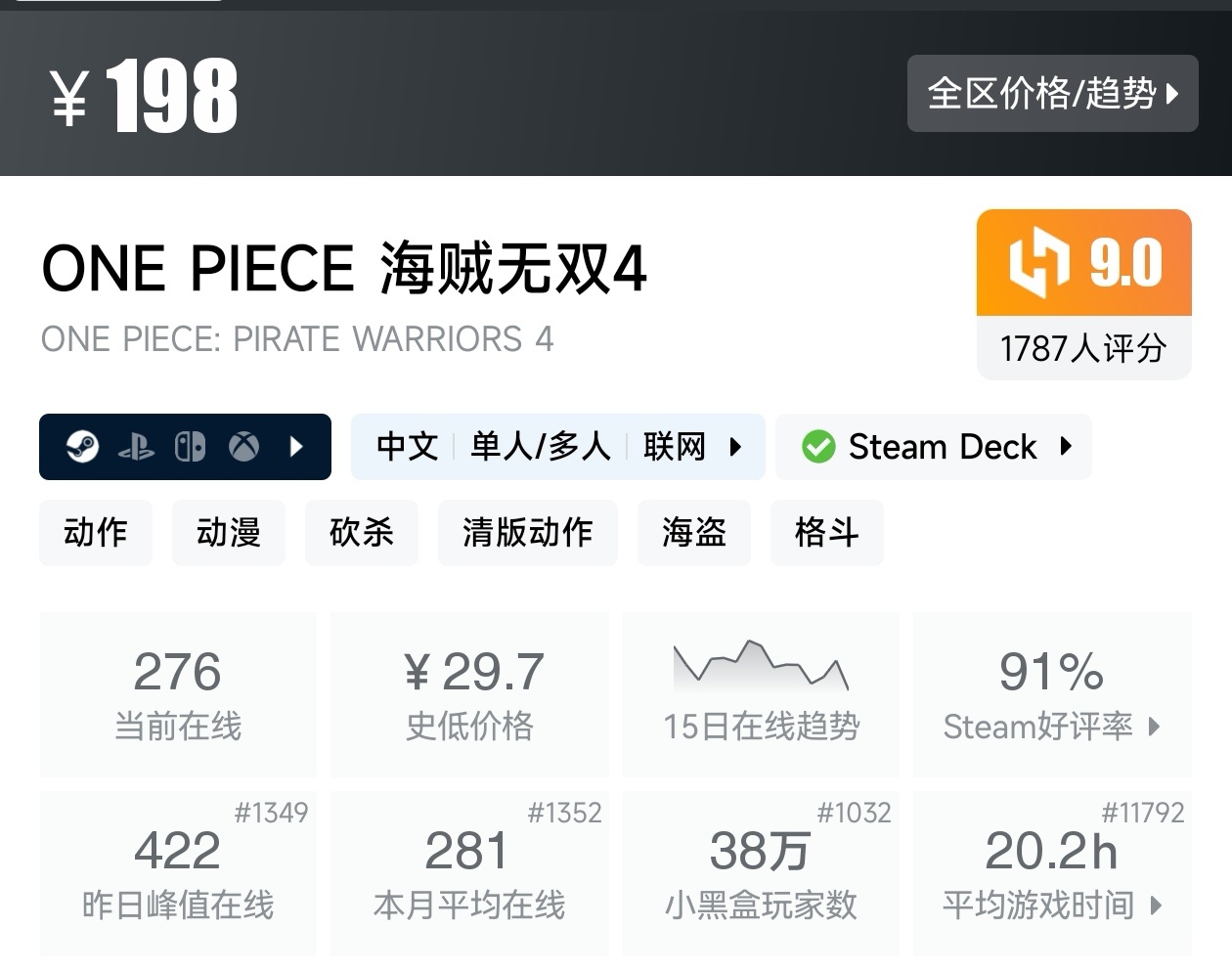Click the Steam Deck verified checkmark icon
1232x972 pixels.
(818, 447)
